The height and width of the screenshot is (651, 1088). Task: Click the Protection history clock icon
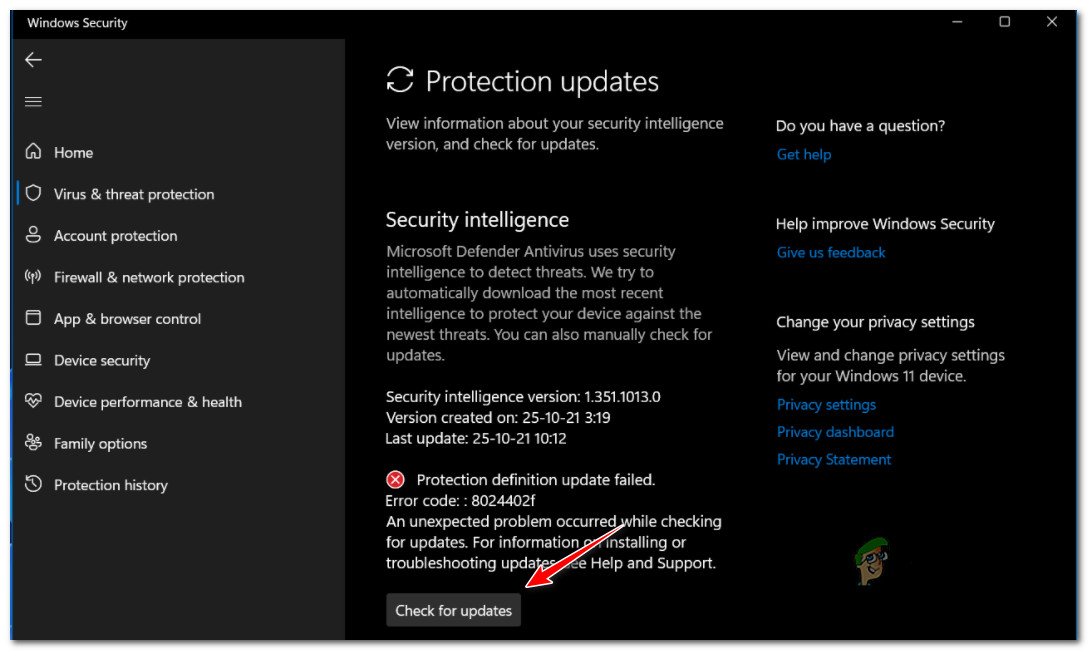34,485
